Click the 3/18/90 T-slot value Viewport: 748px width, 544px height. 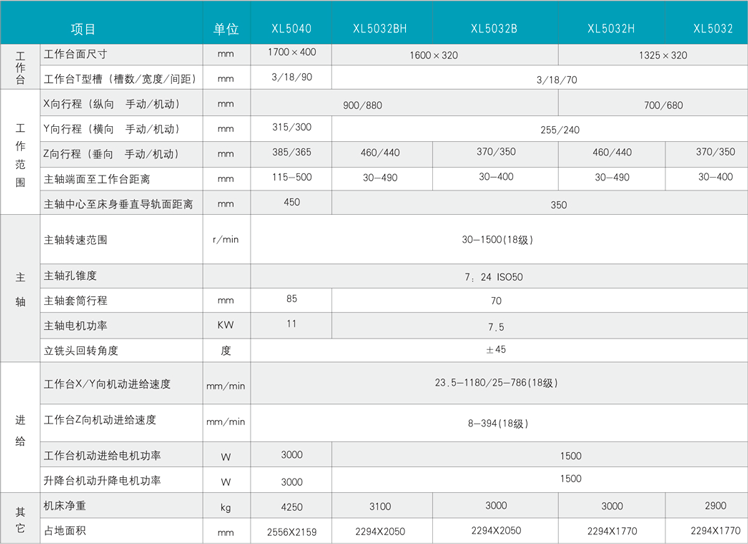(x=292, y=77)
